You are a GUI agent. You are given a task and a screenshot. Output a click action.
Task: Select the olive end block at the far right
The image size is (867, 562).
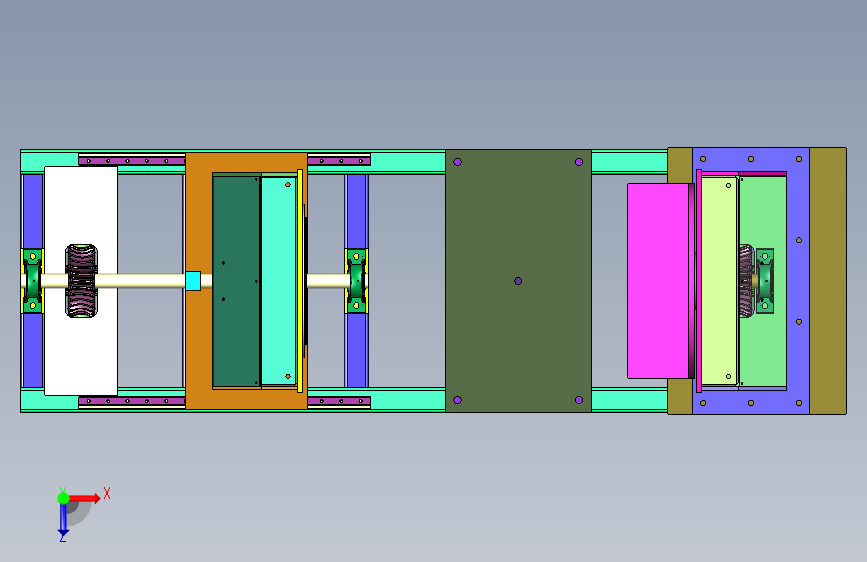(828, 281)
